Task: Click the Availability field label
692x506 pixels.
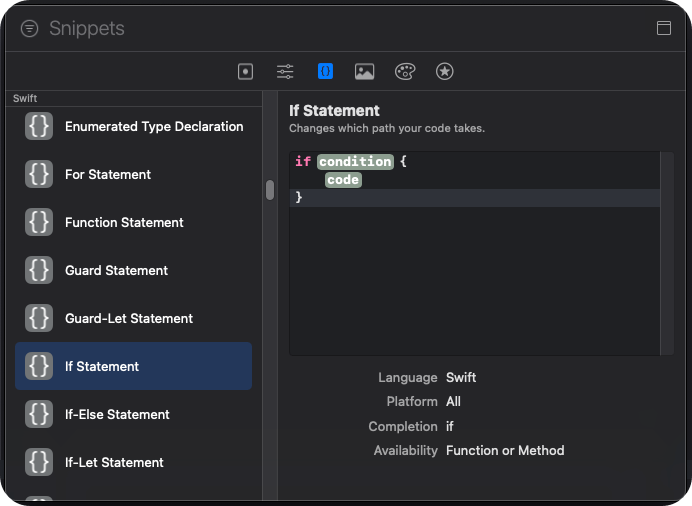Action: coord(406,450)
